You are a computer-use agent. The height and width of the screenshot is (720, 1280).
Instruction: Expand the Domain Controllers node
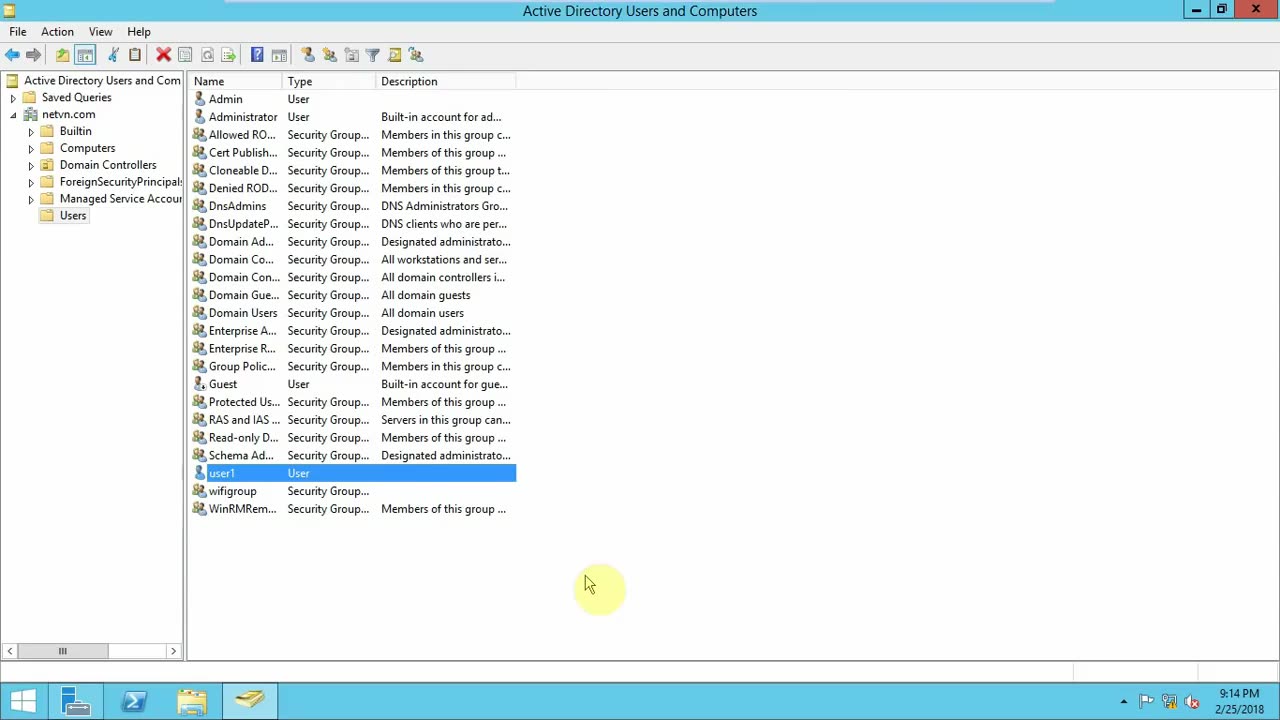[x=31, y=166]
